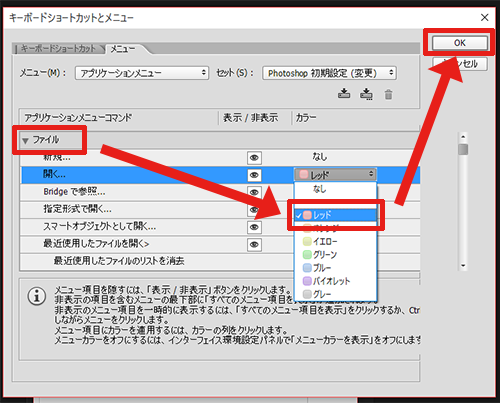Open the レッド color combo in 開く... row
Image resolution: width=500 pixels, height=403 pixels.
tap(335, 174)
